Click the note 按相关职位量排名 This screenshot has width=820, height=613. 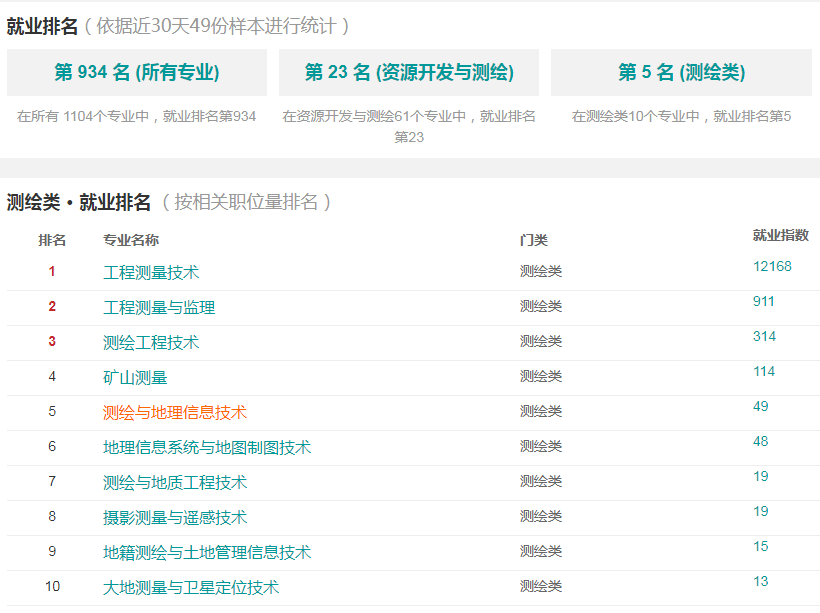tap(246, 202)
